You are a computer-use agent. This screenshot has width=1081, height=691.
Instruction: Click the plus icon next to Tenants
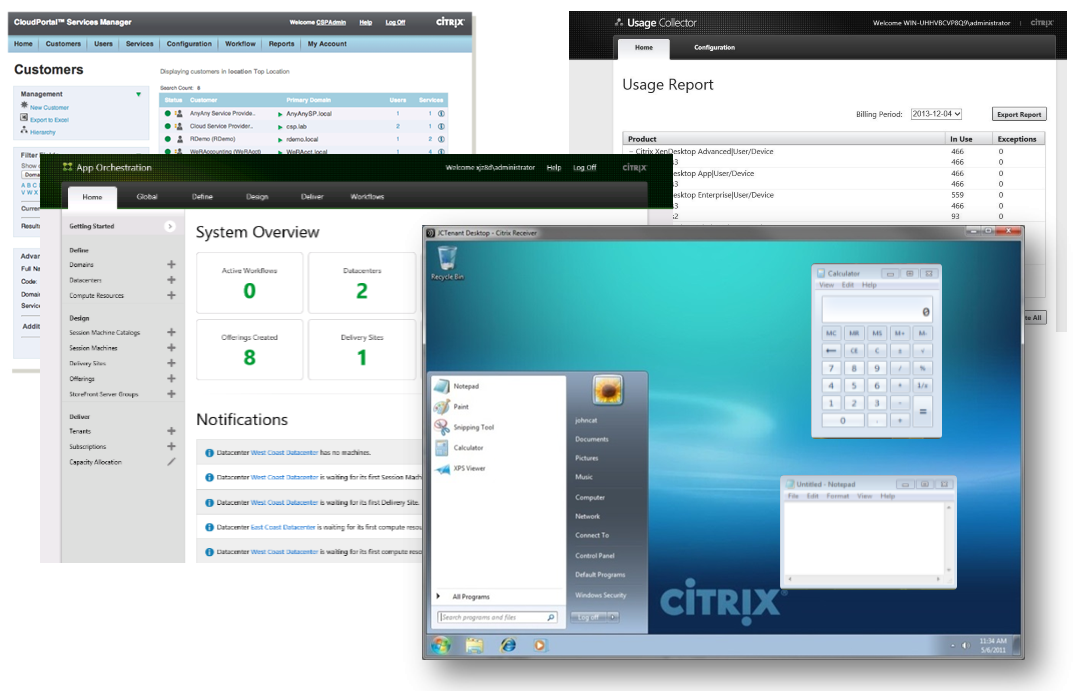(x=171, y=431)
